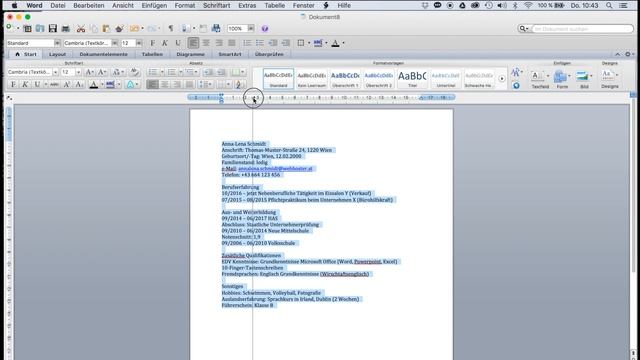The height and width of the screenshot is (360, 640).
Task: Open the Standard style dropdown in formatting toolbar
Action: 57,43
